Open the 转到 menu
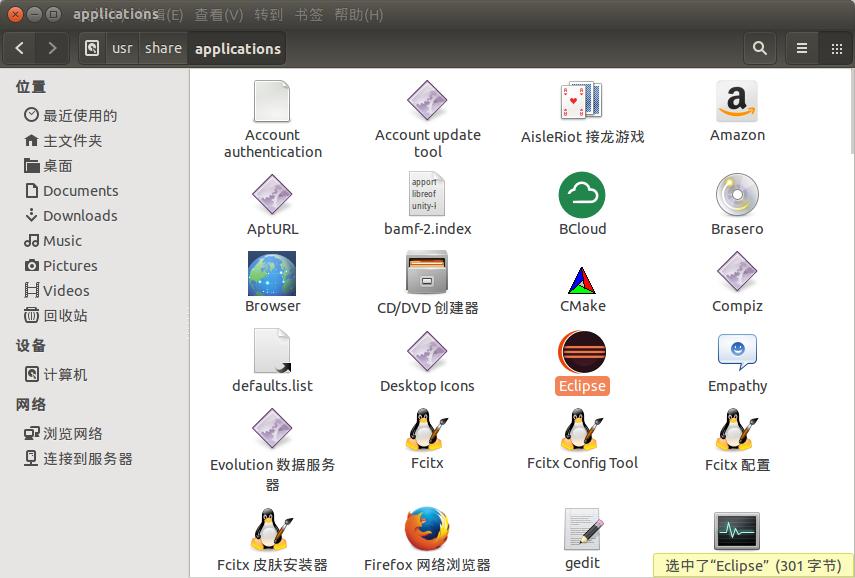The image size is (855, 578). tap(268, 15)
